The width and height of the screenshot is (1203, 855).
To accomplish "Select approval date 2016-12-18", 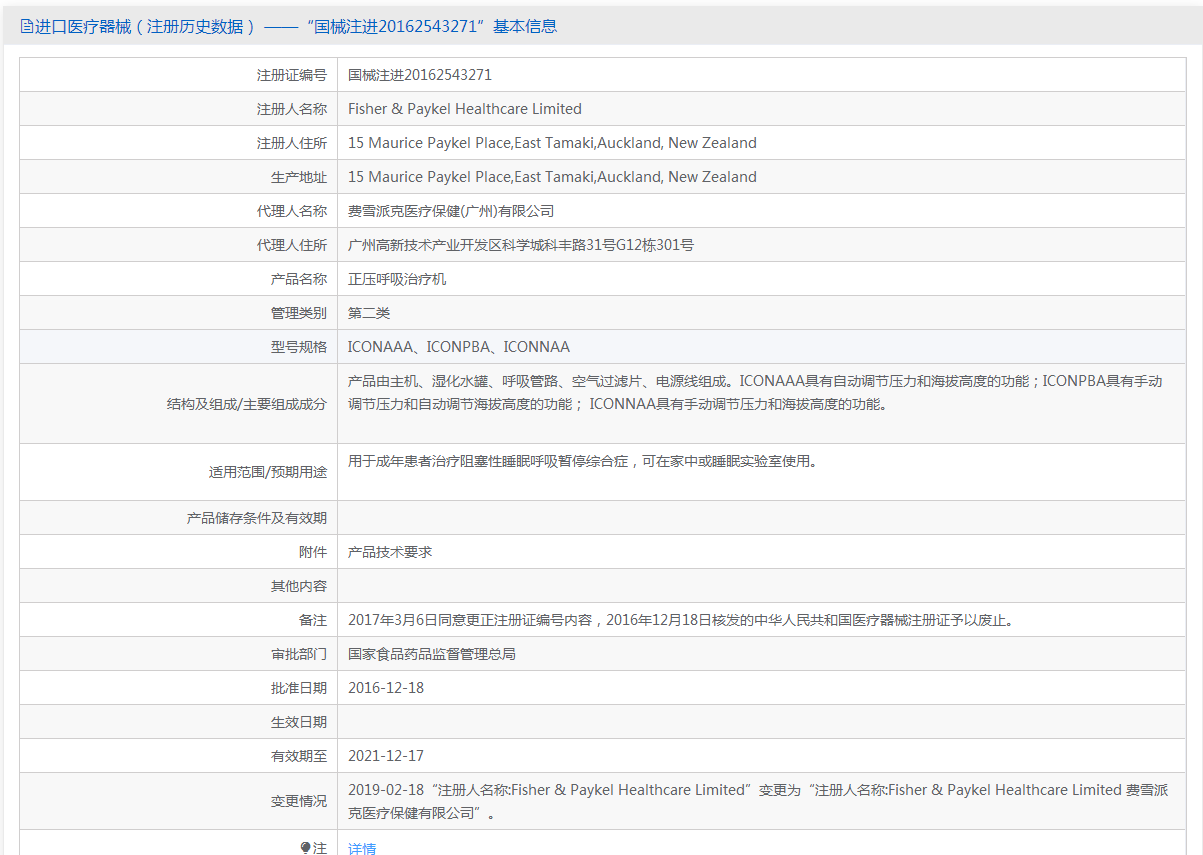I will [386, 688].
